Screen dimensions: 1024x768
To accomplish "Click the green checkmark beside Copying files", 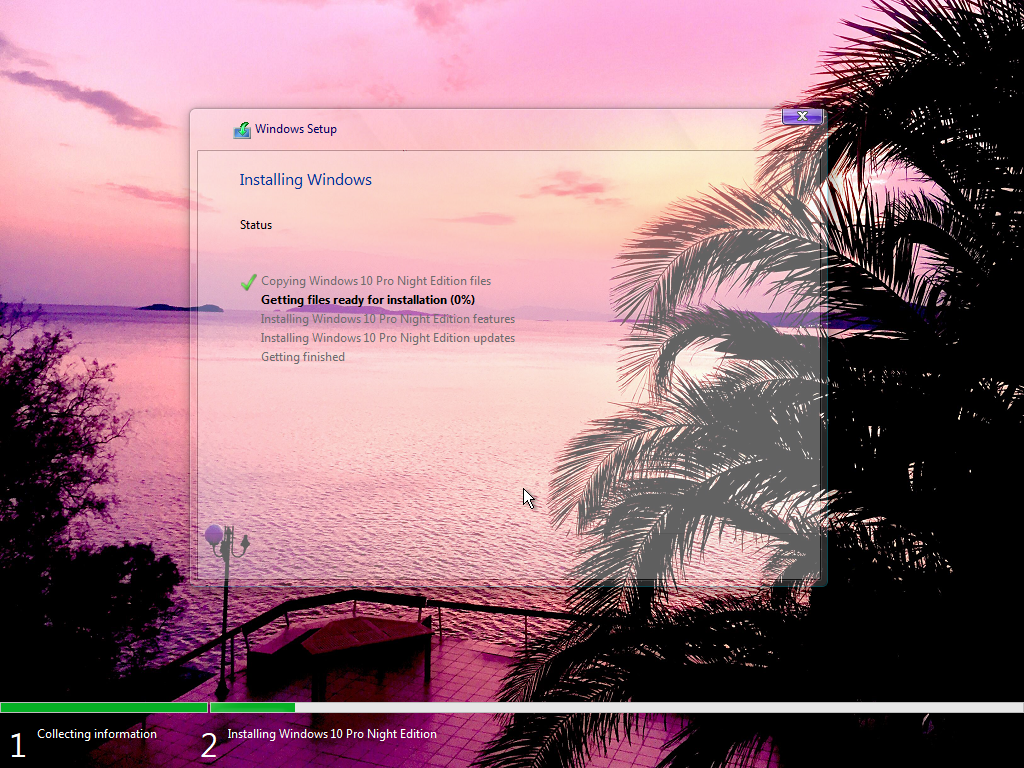I will (x=248, y=282).
